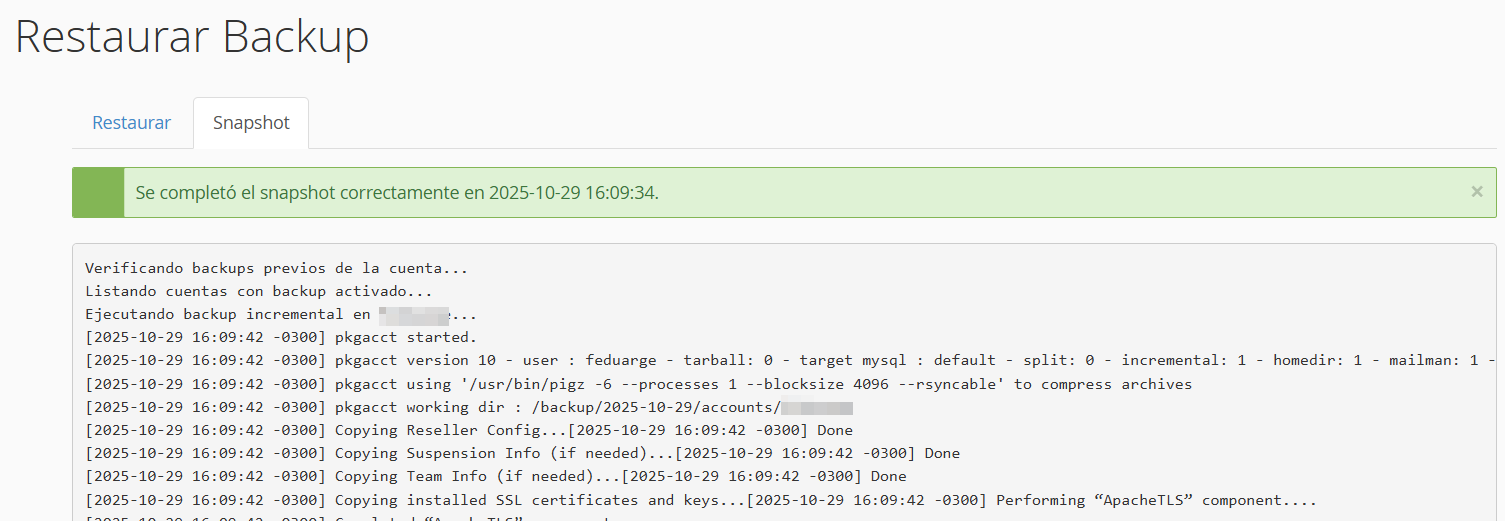Image resolution: width=1505 pixels, height=521 pixels.
Task: Click the blurred hostname after 'incremental en'
Action: [412, 314]
